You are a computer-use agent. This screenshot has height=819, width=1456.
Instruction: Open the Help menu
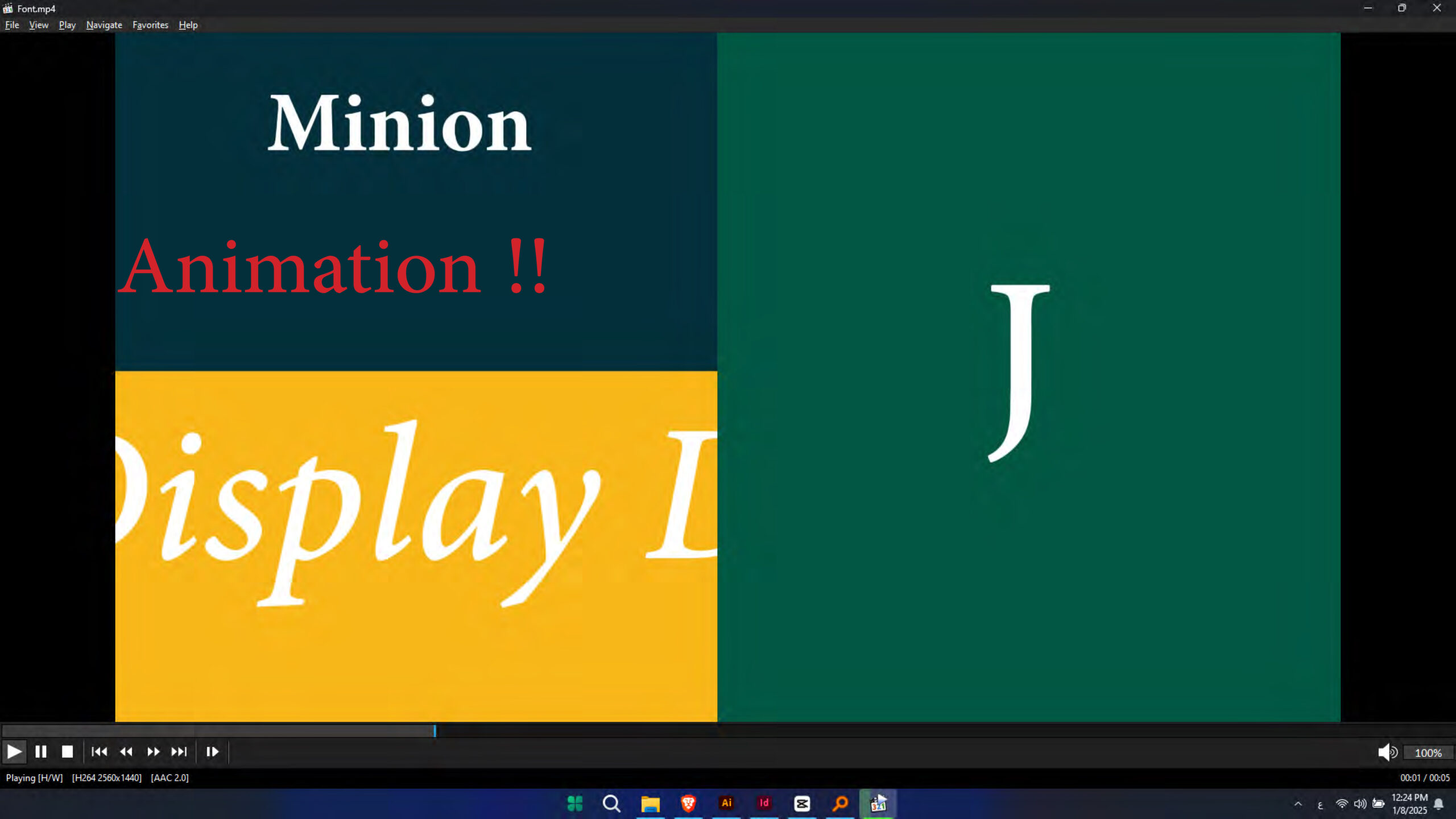pos(188,25)
